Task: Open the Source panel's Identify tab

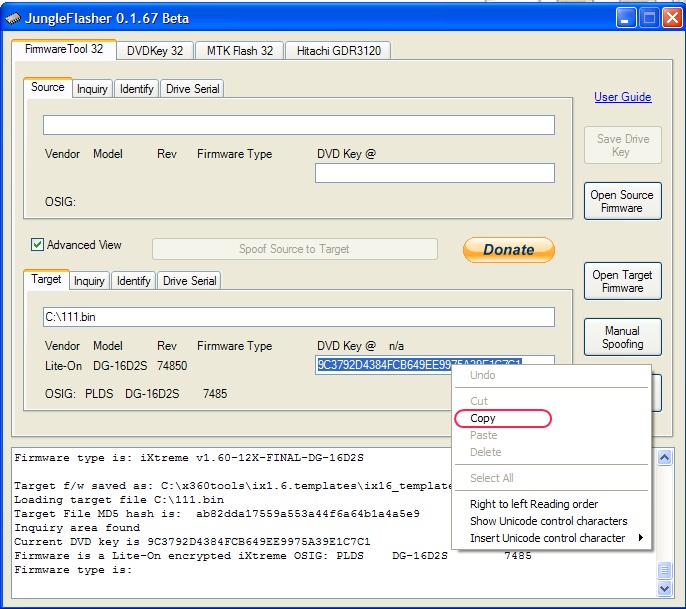Action: pyautogui.click(x=136, y=89)
